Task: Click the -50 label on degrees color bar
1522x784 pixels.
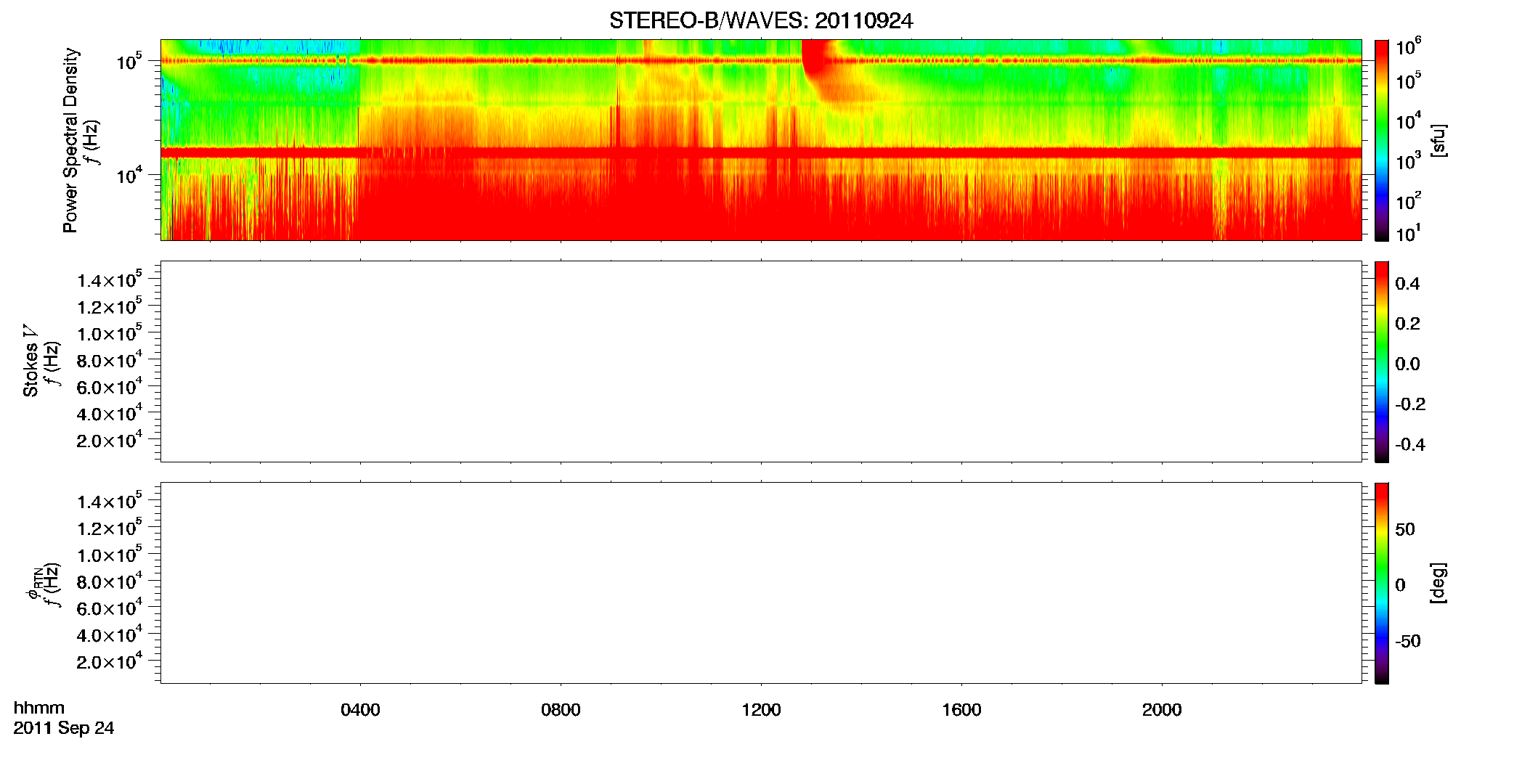Action: (1408, 642)
